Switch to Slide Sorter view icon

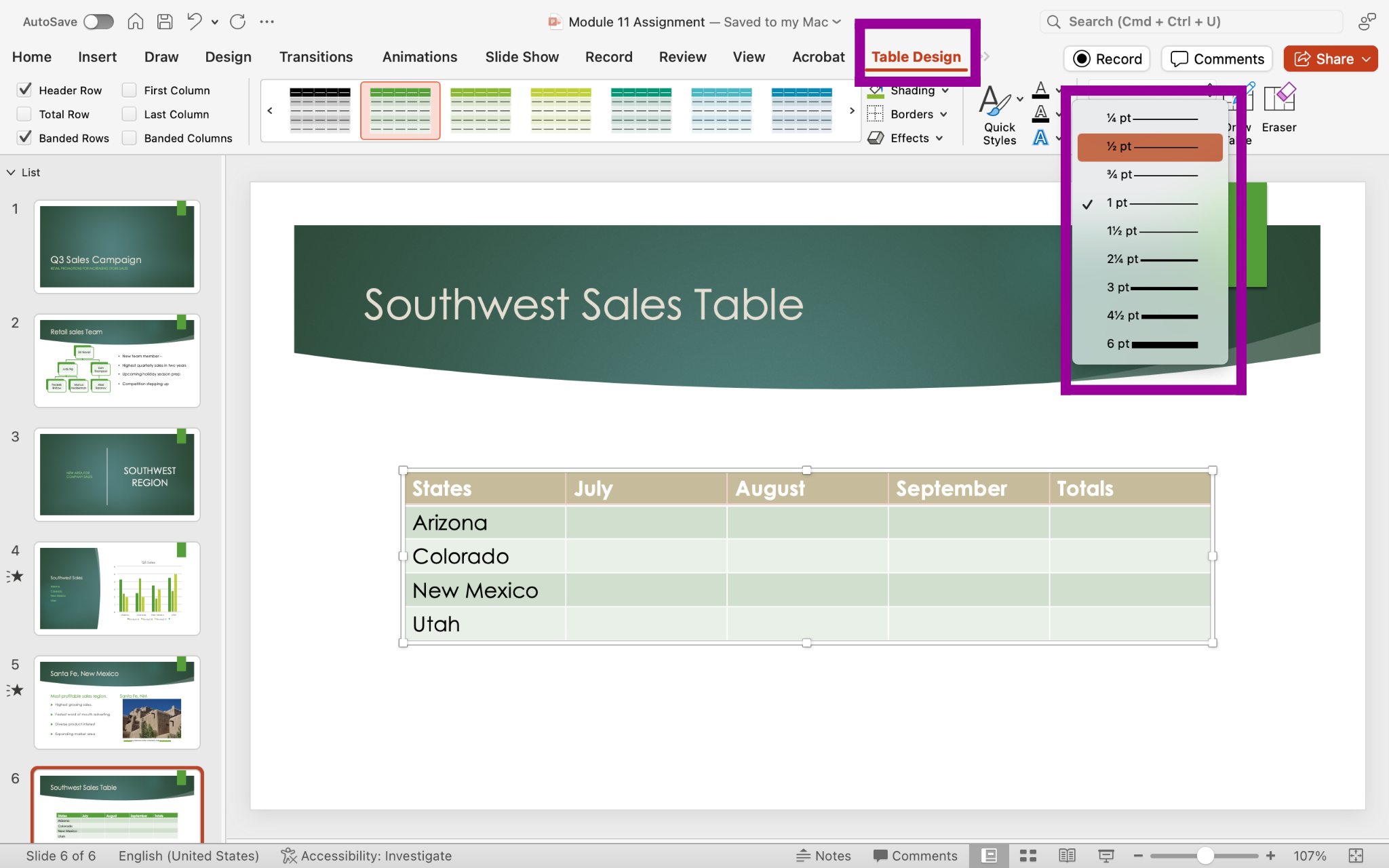pyautogui.click(x=1028, y=856)
